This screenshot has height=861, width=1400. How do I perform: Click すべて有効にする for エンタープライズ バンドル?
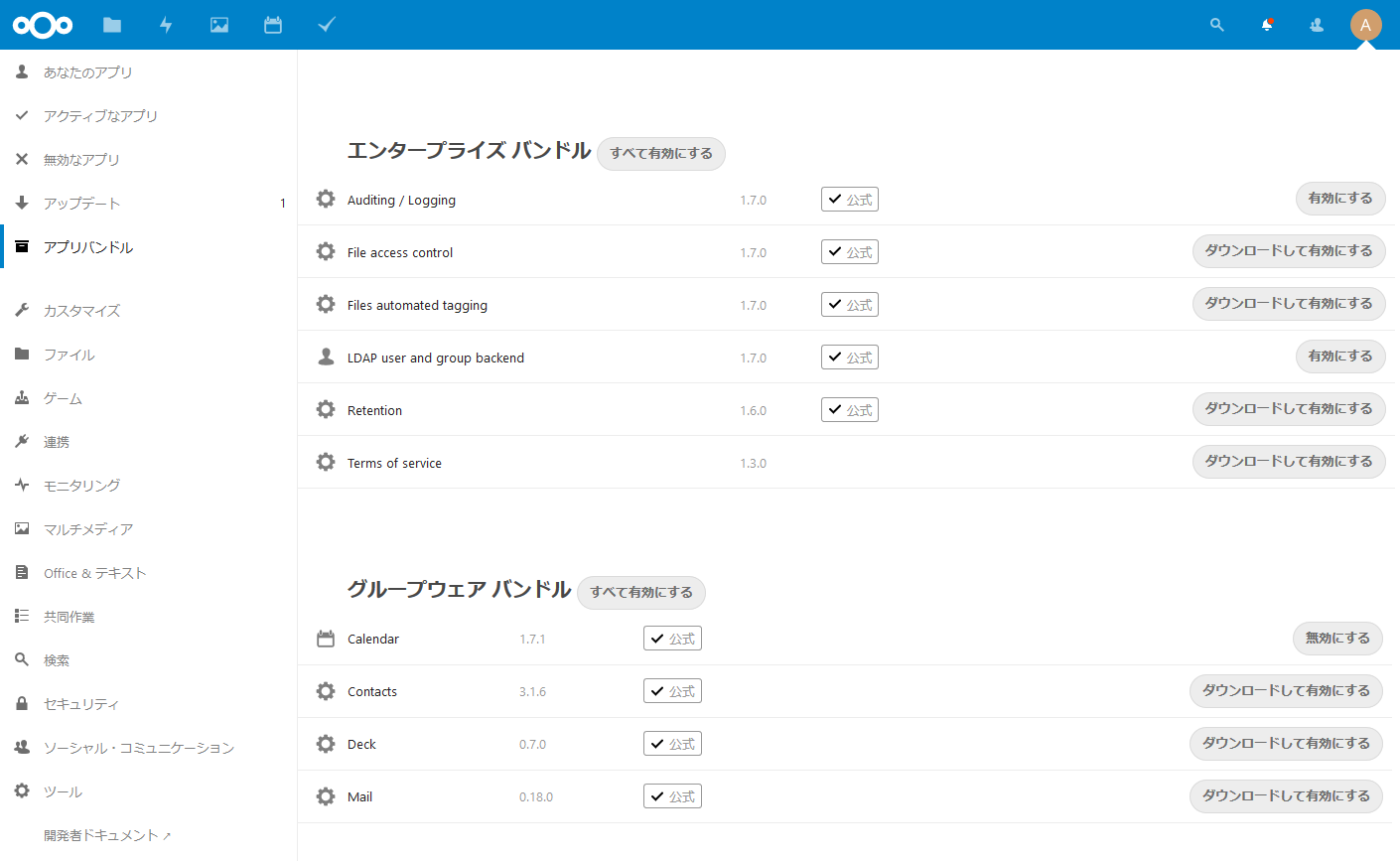[x=661, y=154]
